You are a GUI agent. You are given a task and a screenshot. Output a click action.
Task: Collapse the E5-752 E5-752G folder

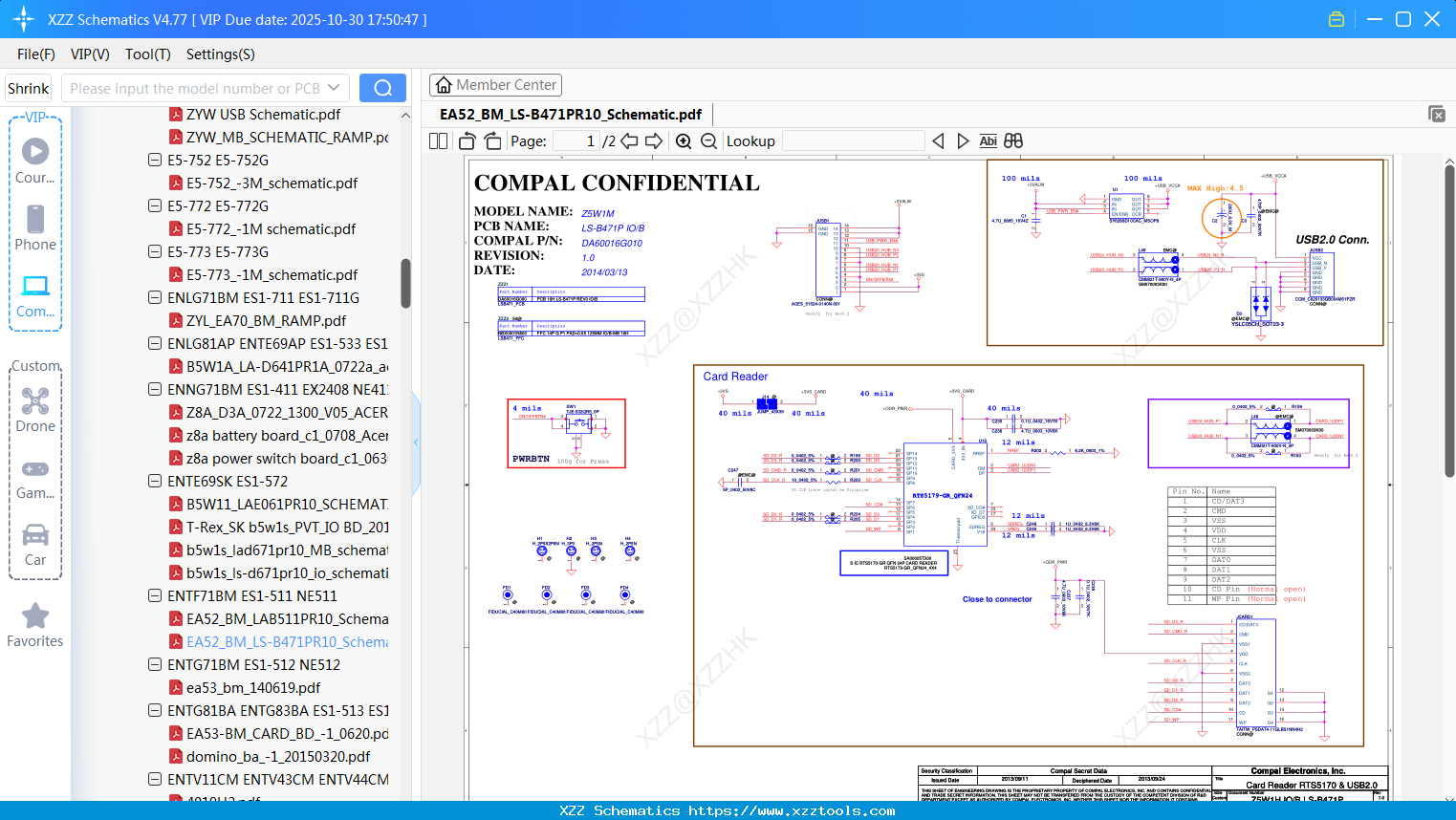(x=155, y=160)
